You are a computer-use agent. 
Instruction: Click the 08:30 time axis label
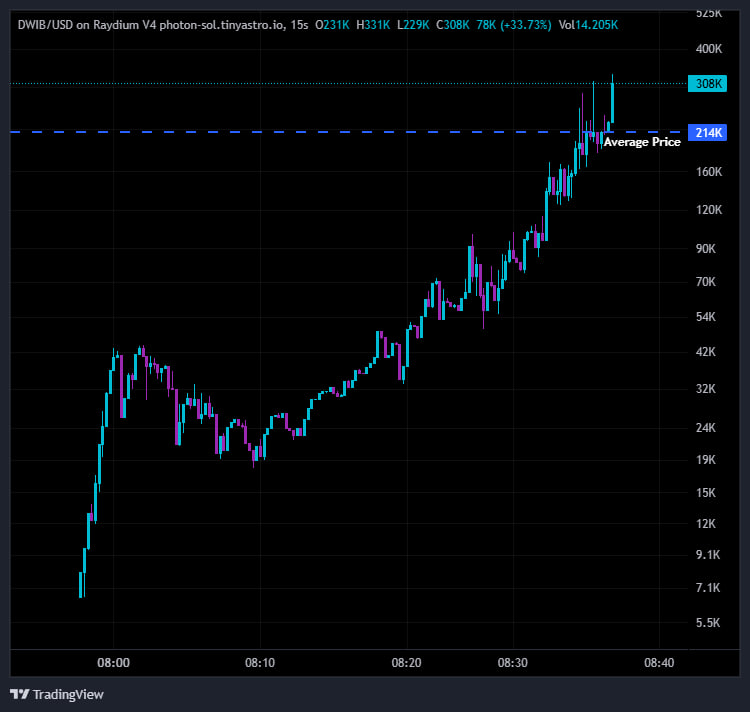tap(513, 663)
